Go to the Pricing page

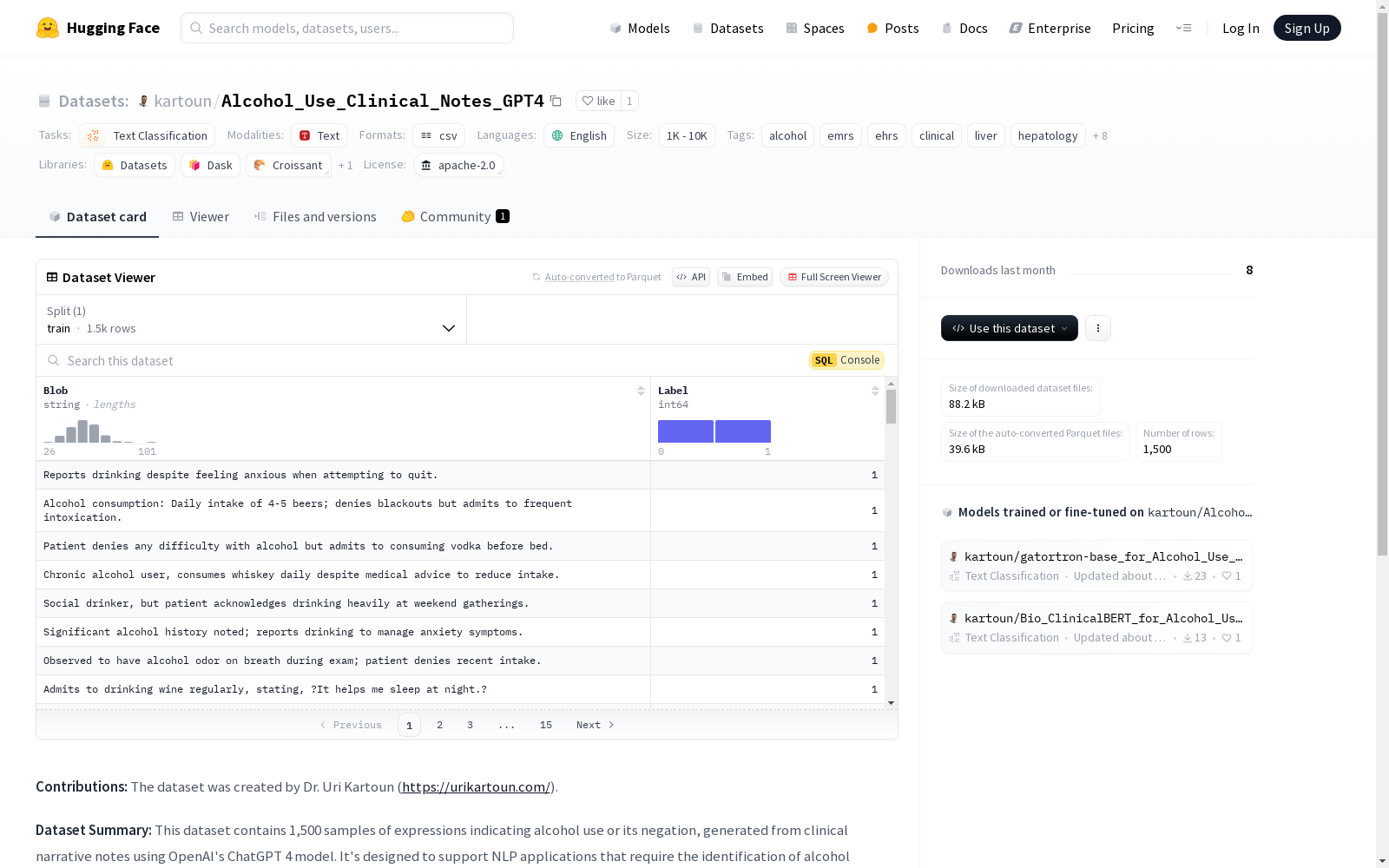tap(1133, 28)
